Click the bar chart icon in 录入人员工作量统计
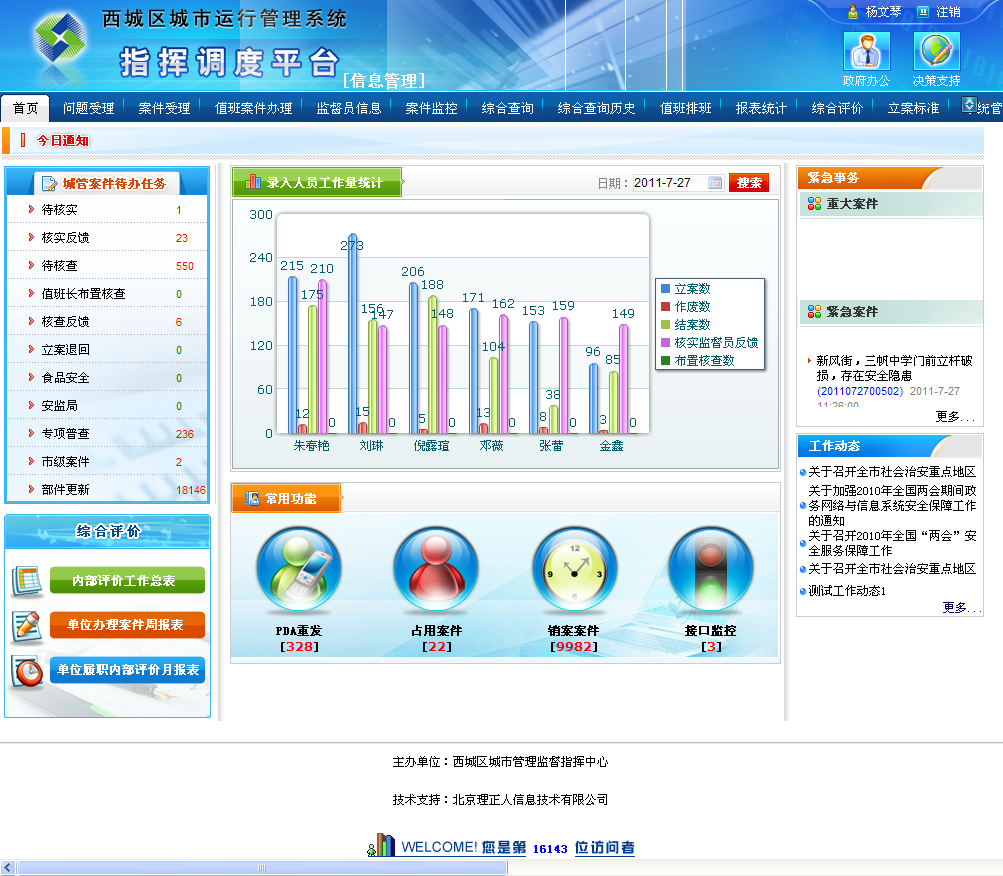Screen dimensions: 1003x876 click(x=253, y=182)
